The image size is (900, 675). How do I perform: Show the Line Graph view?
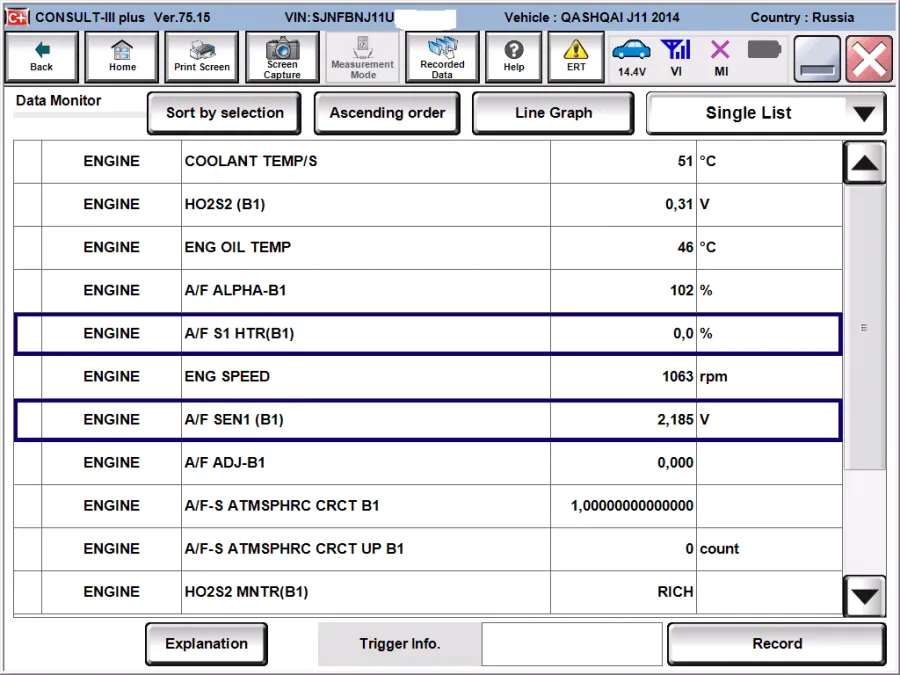click(553, 113)
